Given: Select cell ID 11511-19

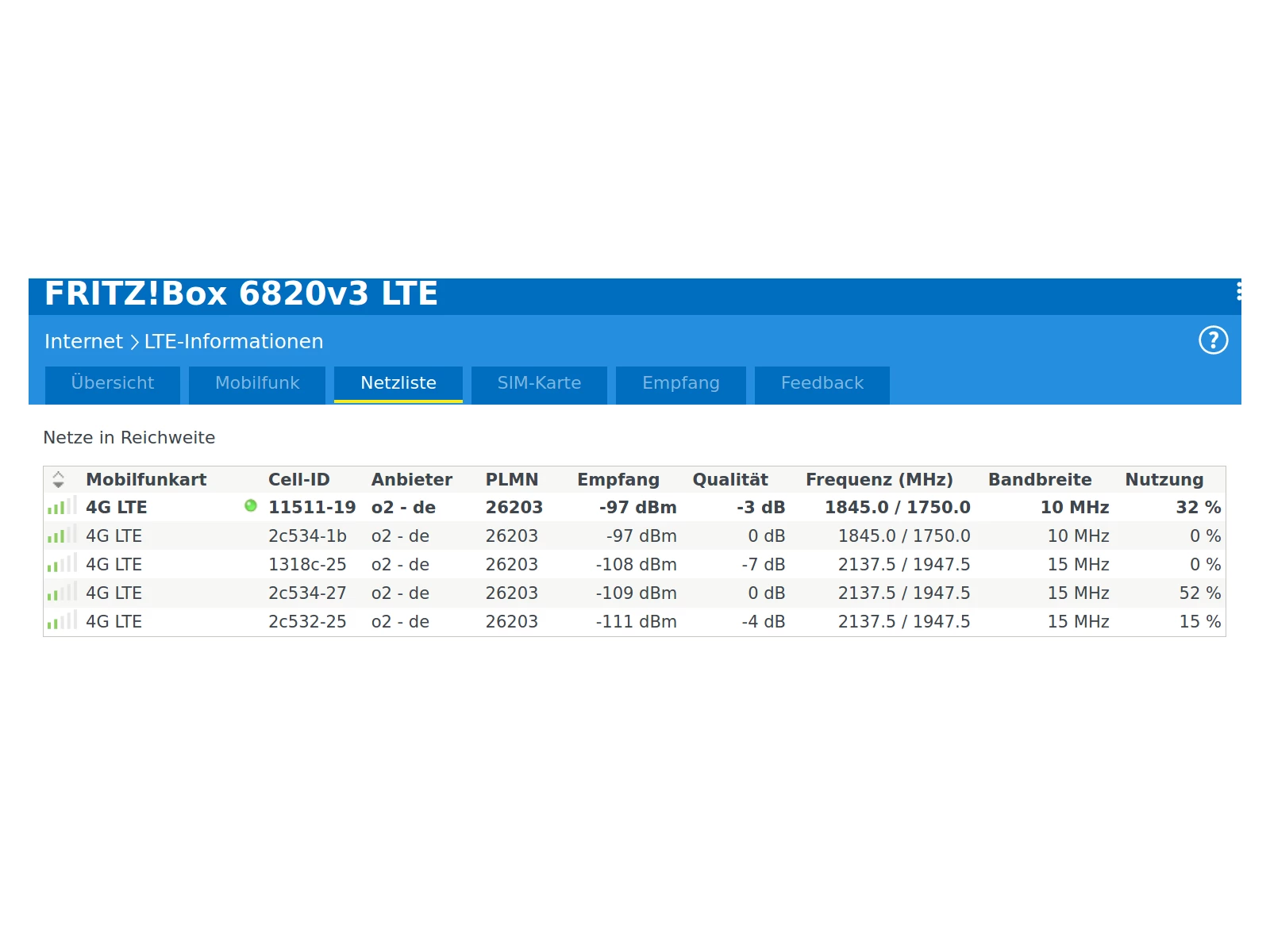Looking at the screenshot, I should 312,507.
